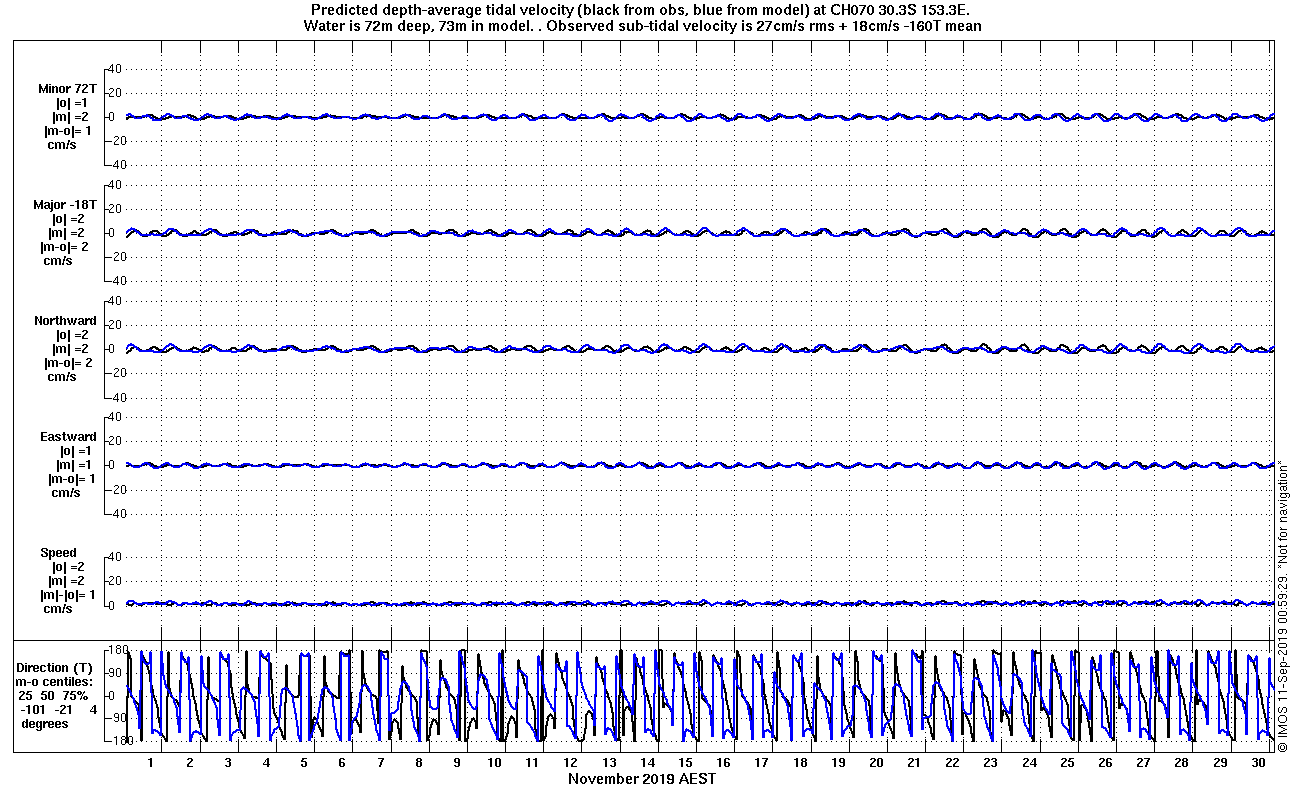
Task: Click the 'Eastward' panel label
Action: (x=69, y=437)
